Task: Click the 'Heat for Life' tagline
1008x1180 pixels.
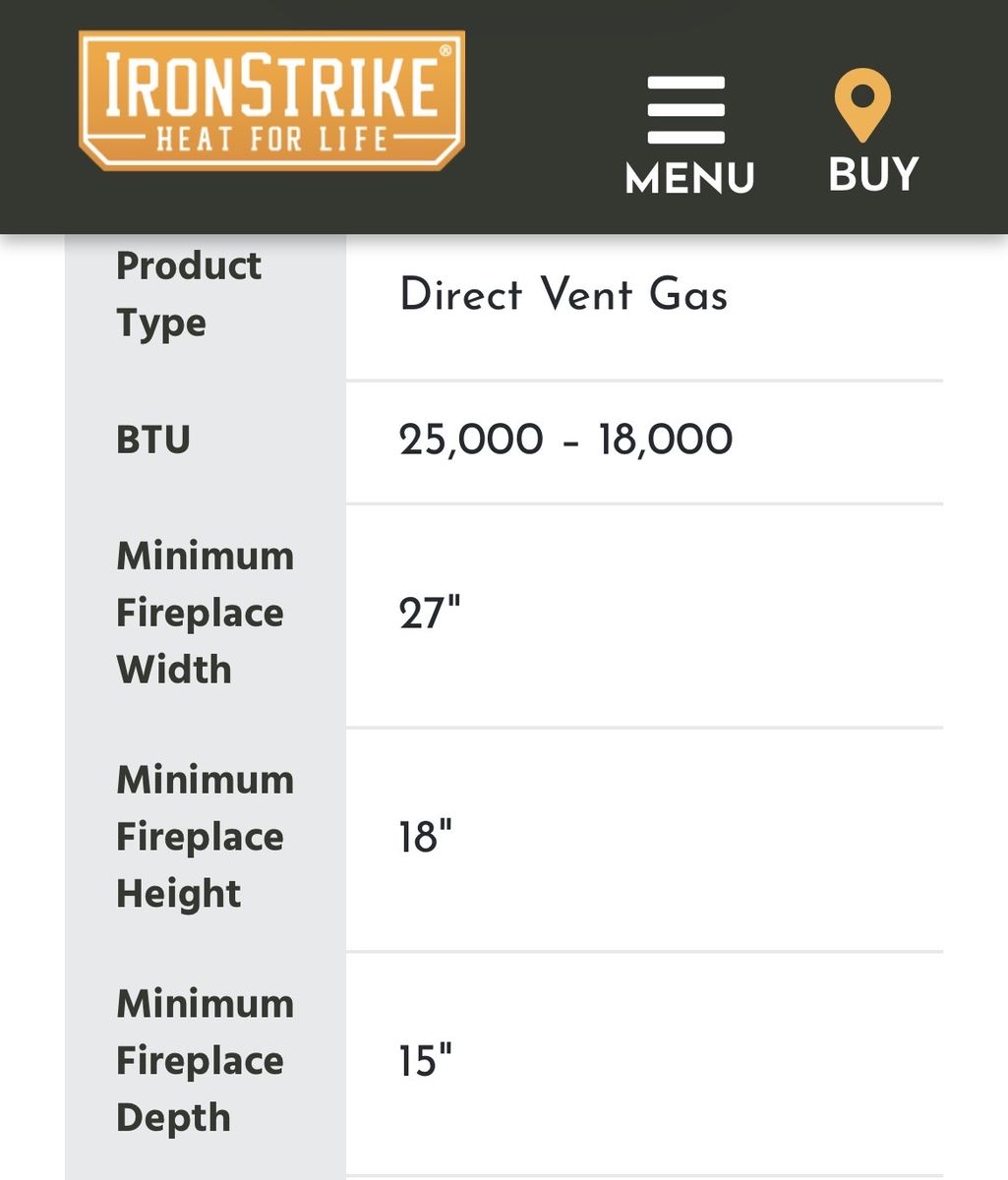Action: tap(272, 139)
